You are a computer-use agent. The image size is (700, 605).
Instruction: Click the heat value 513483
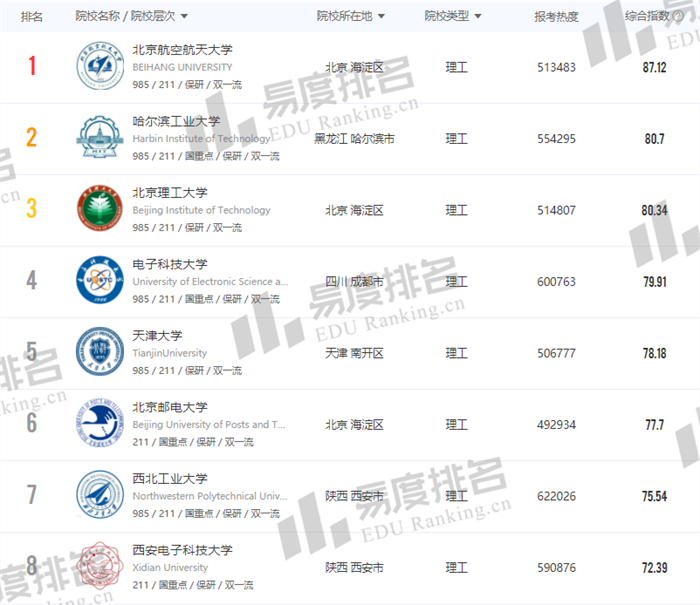pyautogui.click(x=556, y=67)
